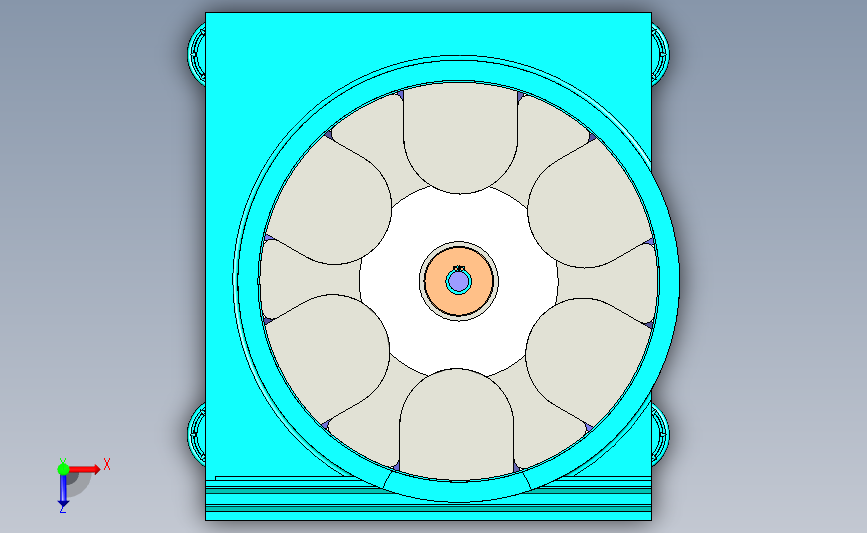Click the red X axis arrow of the triad
867x533 pixels.
(86, 469)
